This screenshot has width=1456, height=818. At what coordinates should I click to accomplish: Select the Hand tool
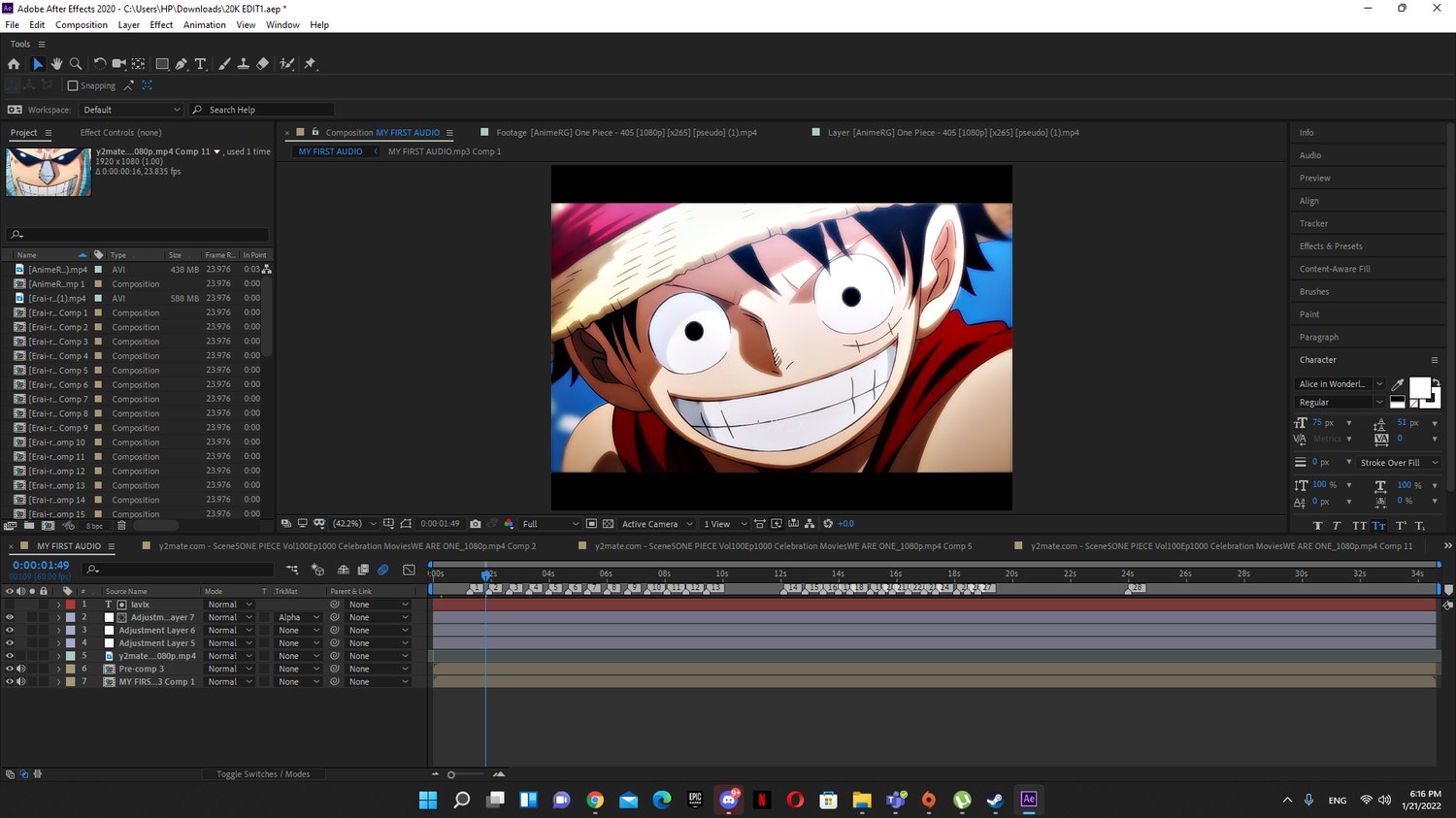pyautogui.click(x=56, y=64)
